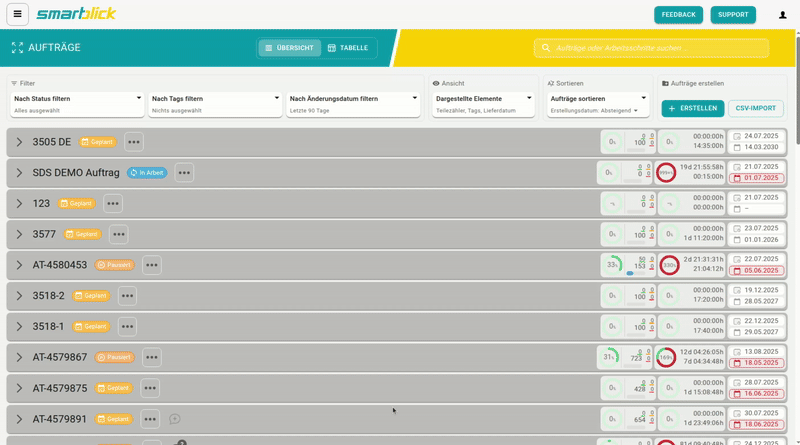Expand the AT-4580453 order row

[x=19, y=265]
